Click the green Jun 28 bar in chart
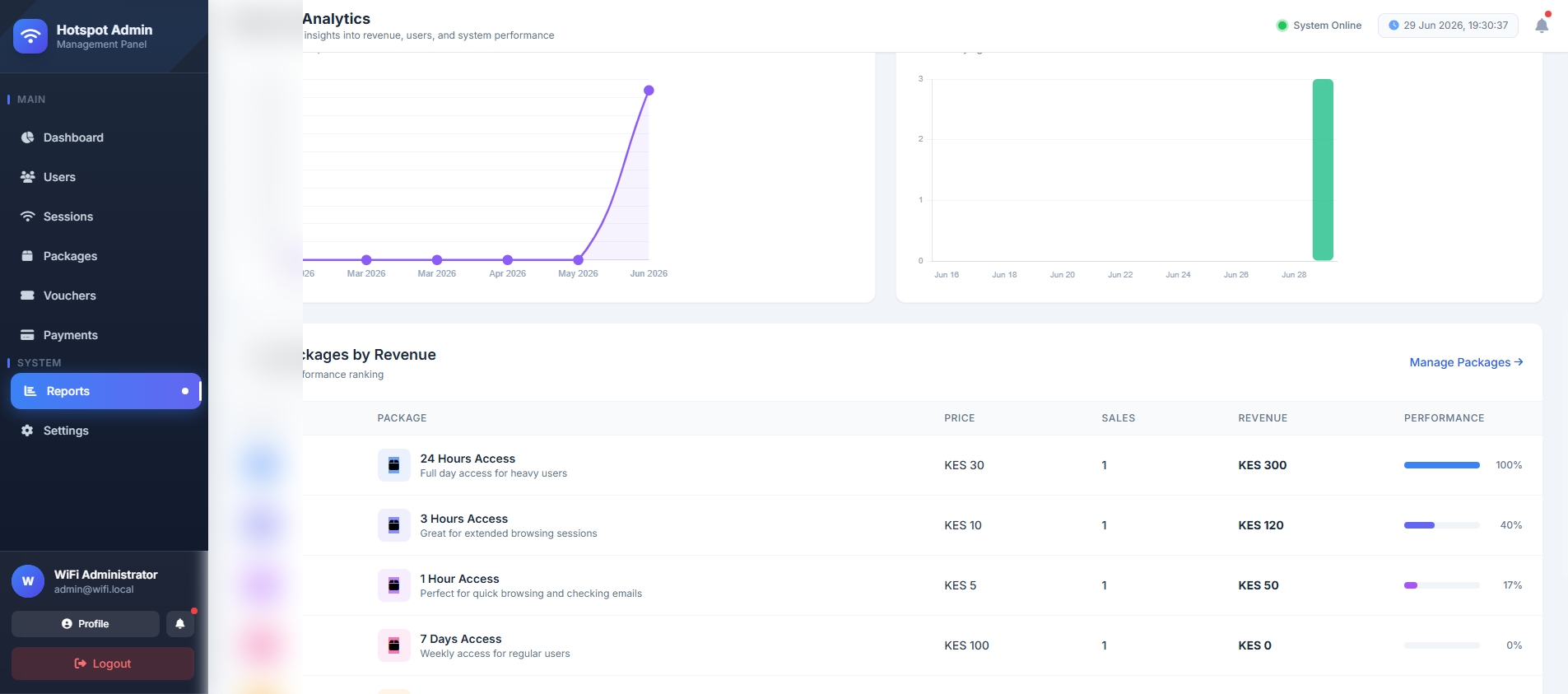 pos(1323,170)
